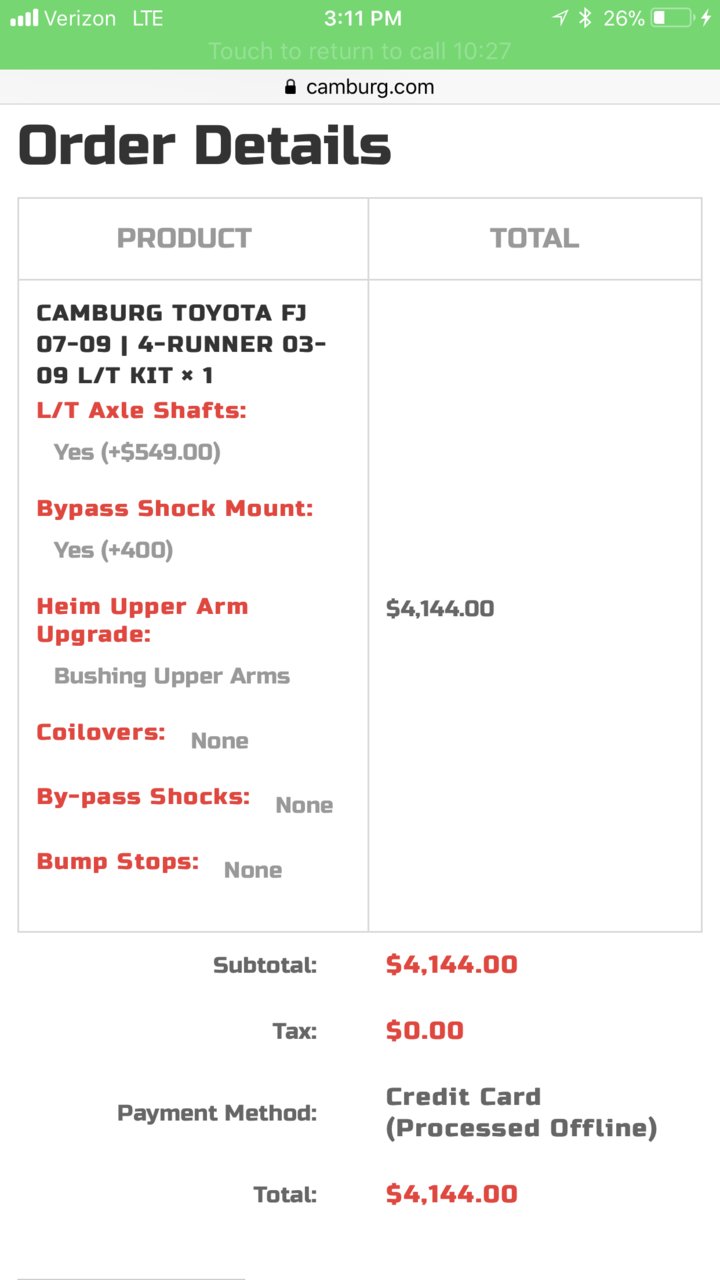Tap the L/T Axle Shafts option label

(141, 410)
